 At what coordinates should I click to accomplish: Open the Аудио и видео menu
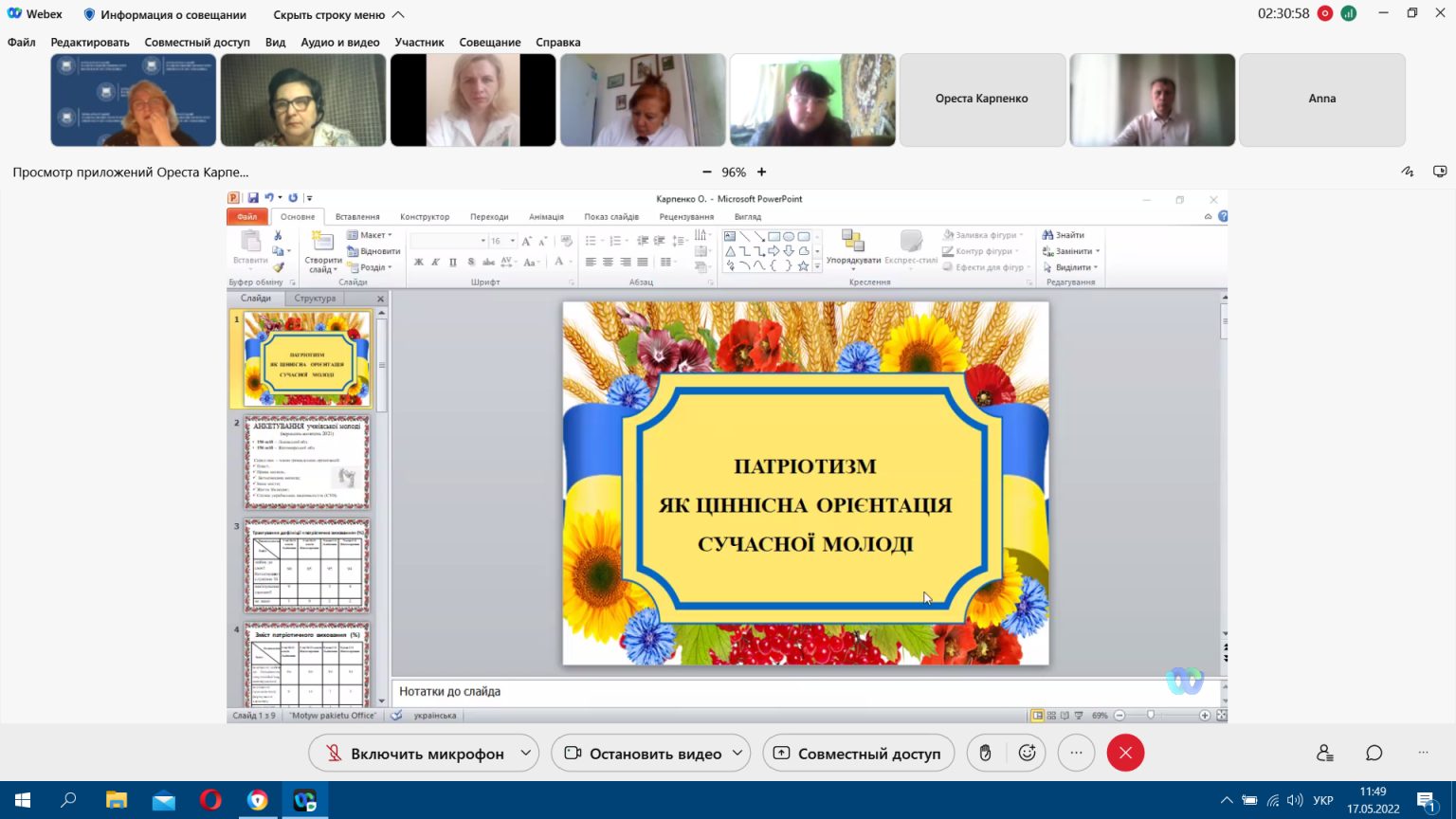pos(340,42)
